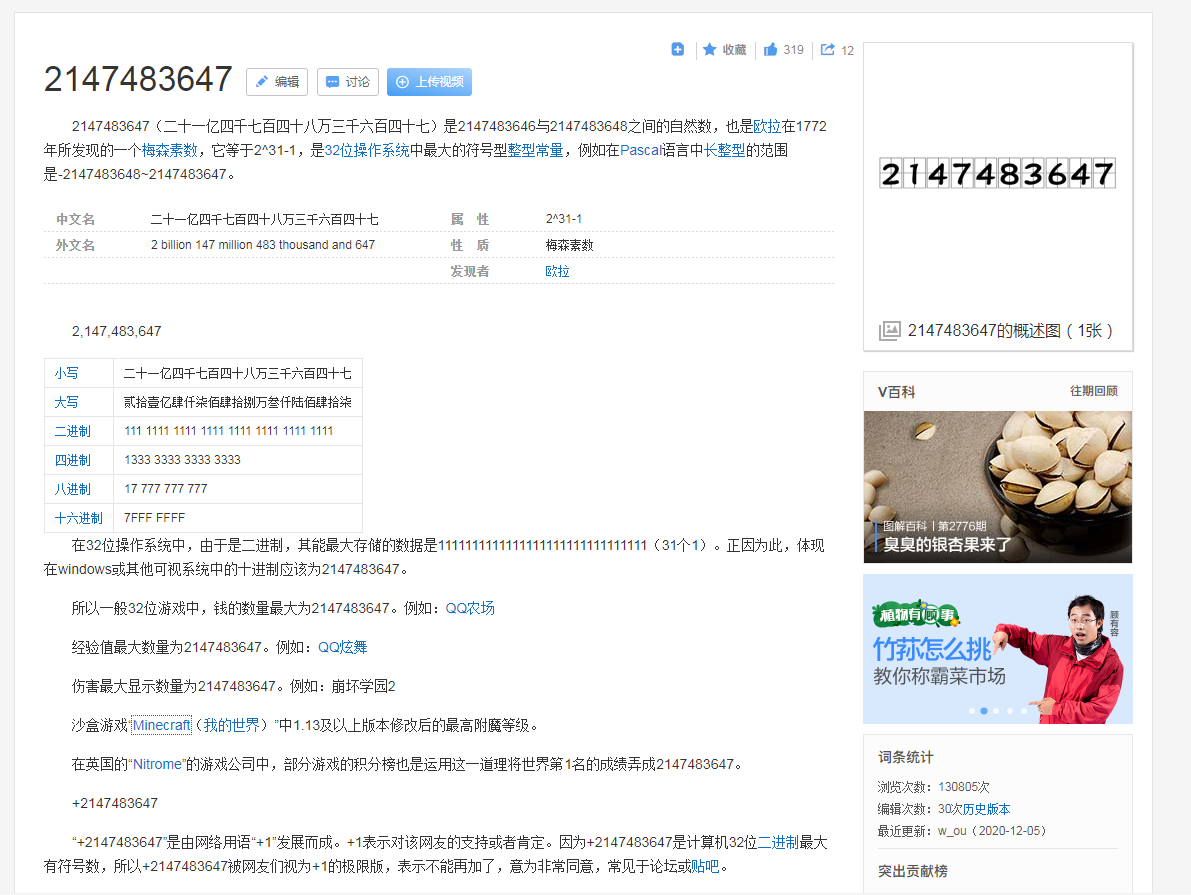
Task: Click the 梅森素数 value next to 性质
Action: click(x=569, y=245)
